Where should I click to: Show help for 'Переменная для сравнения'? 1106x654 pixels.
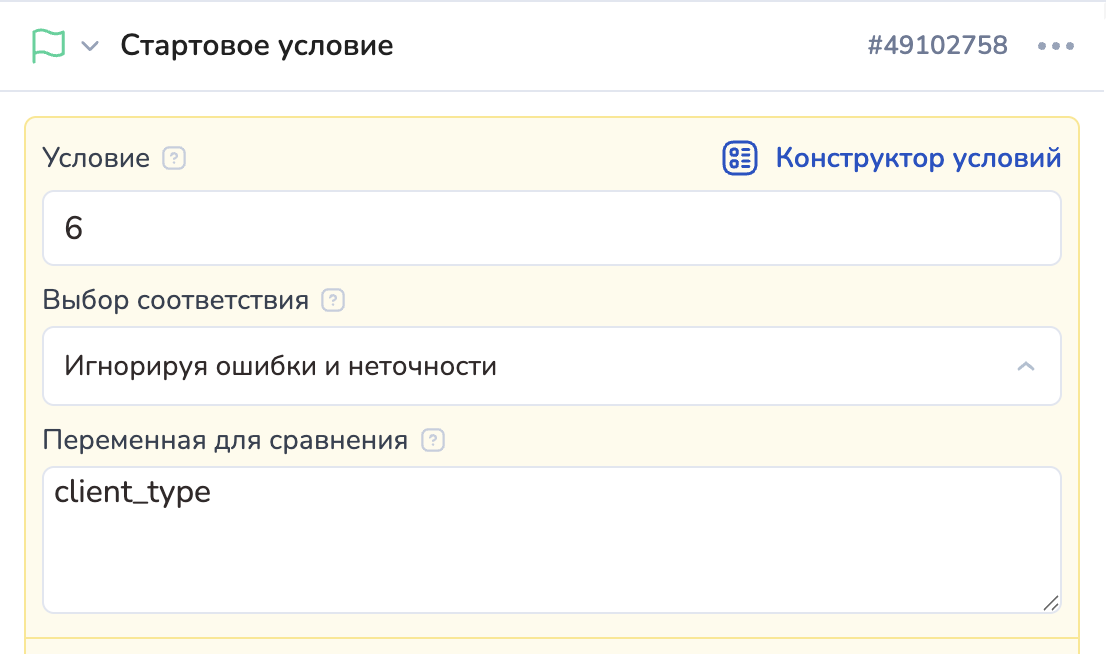(433, 440)
